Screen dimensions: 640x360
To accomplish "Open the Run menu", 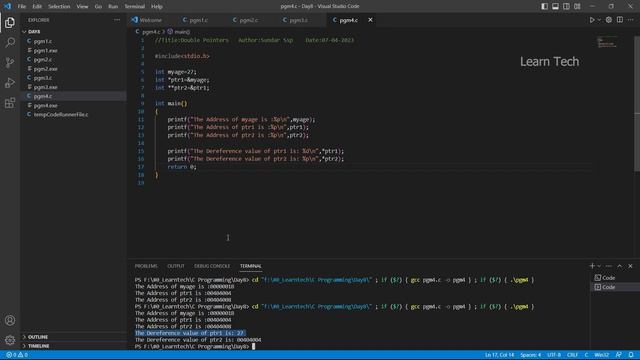I will 113,7.
